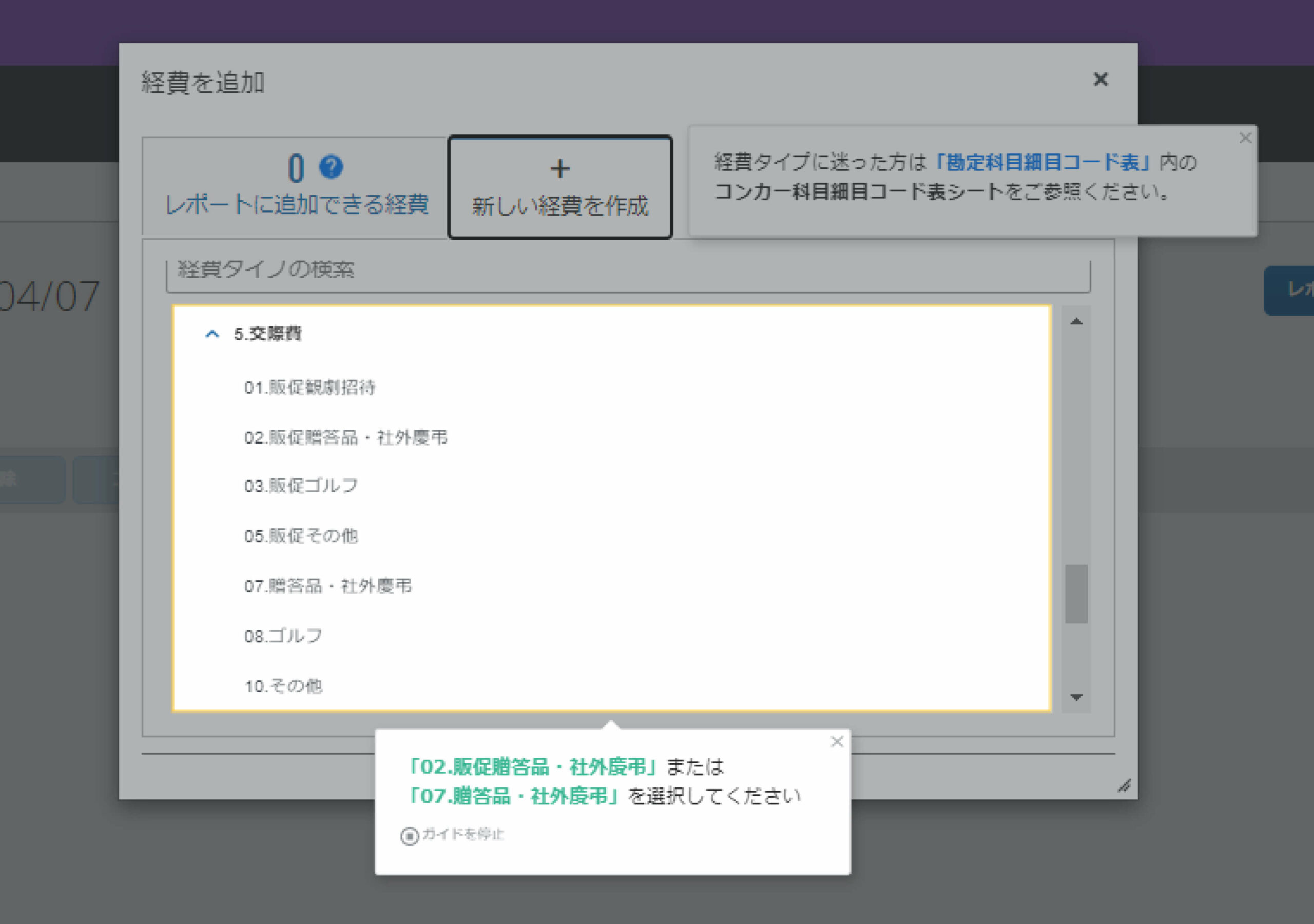Dismiss the 経費タイプ hint tooltip
Viewport: 1314px width, 924px height.
click(x=1245, y=138)
